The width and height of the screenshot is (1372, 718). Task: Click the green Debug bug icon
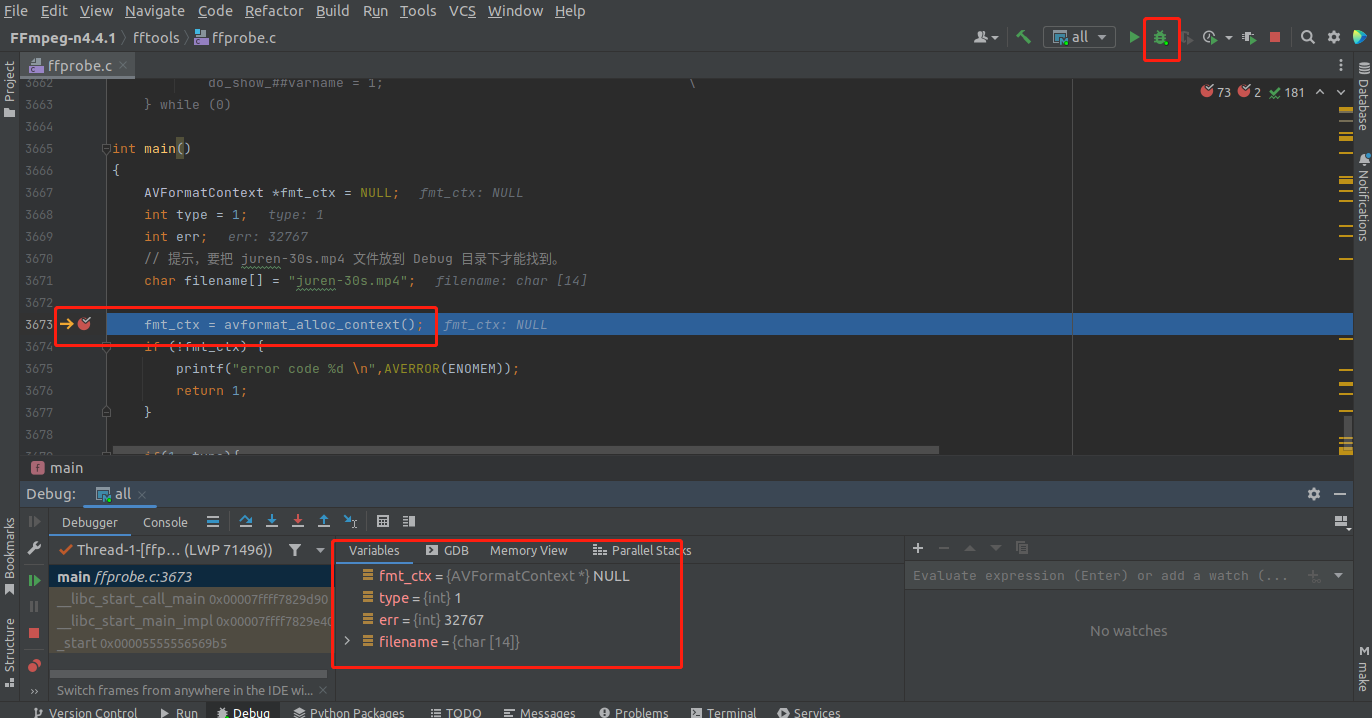pyautogui.click(x=1160, y=37)
